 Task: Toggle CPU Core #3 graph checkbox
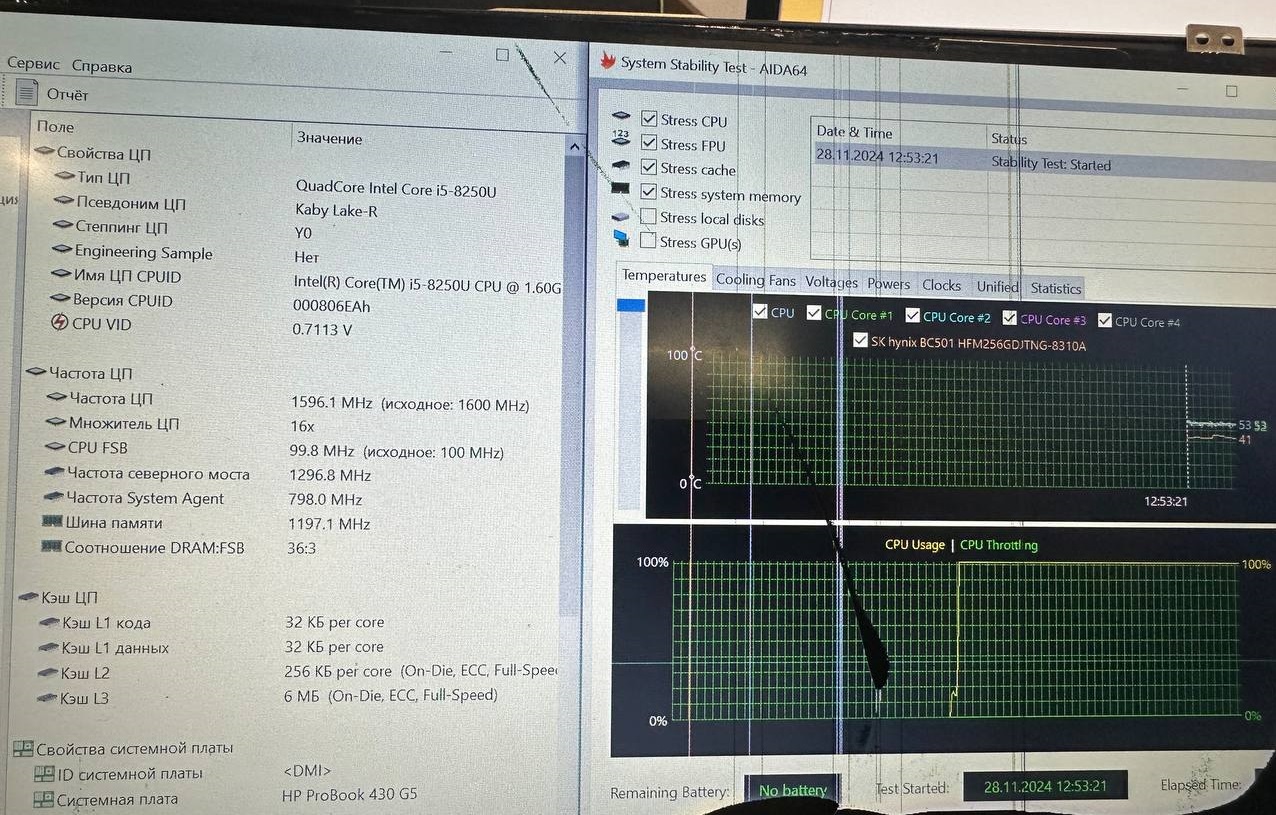(x=1009, y=318)
